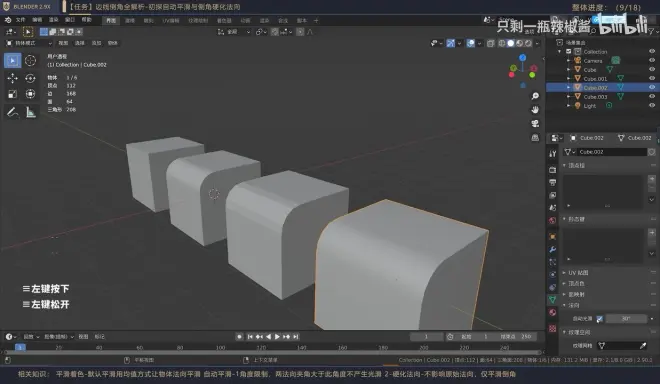Add vertex group with plus button
The height and width of the screenshot is (384, 660).
pyautogui.click(x=652, y=179)
